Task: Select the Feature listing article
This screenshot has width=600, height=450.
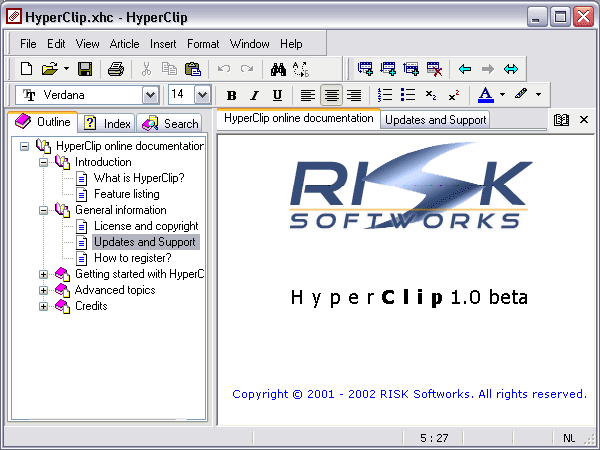Action: pos(127,194)
